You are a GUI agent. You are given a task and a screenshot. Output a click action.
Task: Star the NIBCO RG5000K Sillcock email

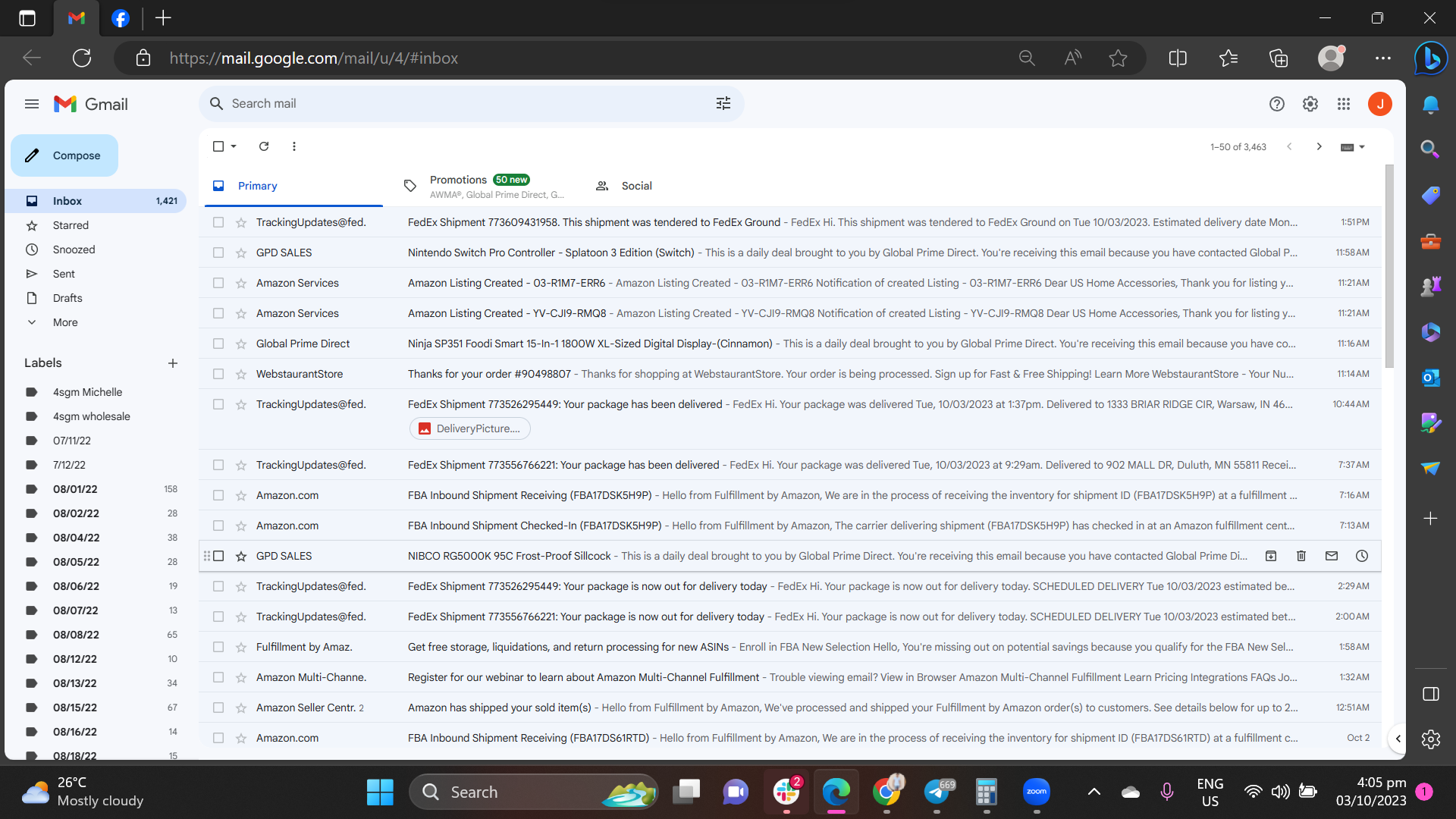(241, 556)
